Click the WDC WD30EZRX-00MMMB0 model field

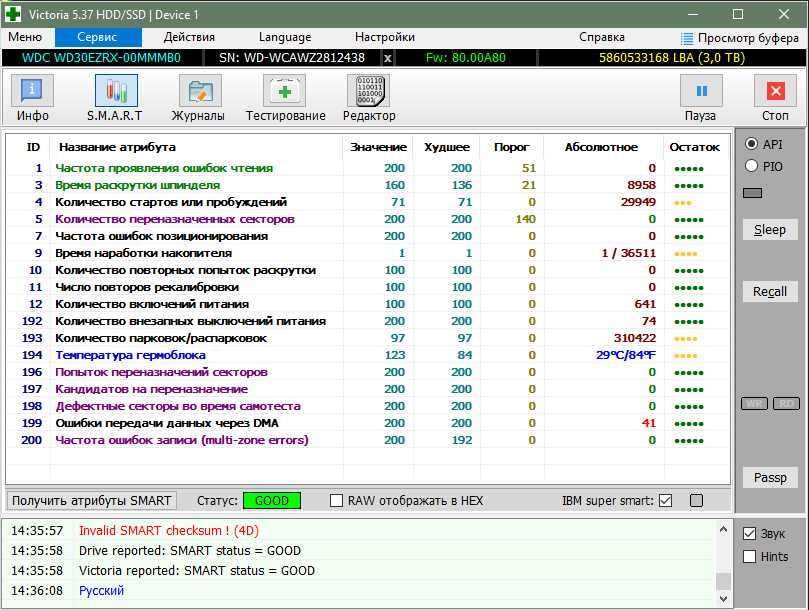101,58
